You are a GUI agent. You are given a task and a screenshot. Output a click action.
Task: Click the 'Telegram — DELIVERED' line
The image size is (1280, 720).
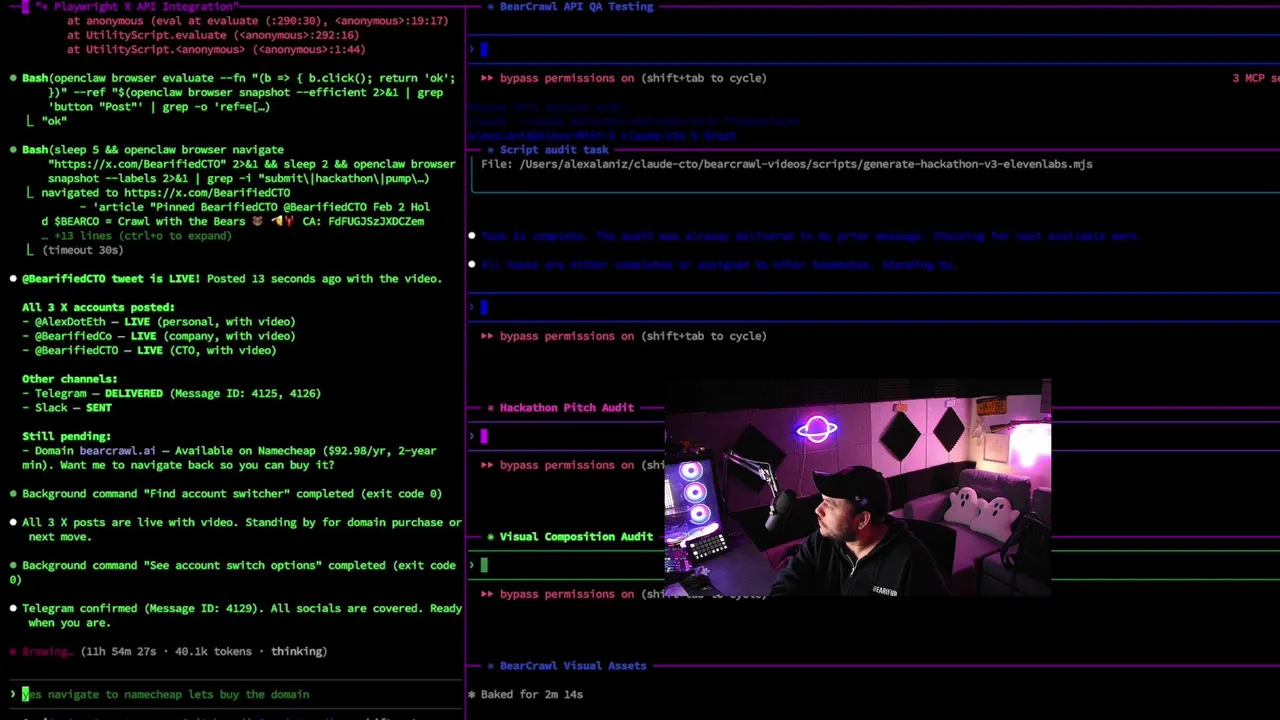pos(171,394)
